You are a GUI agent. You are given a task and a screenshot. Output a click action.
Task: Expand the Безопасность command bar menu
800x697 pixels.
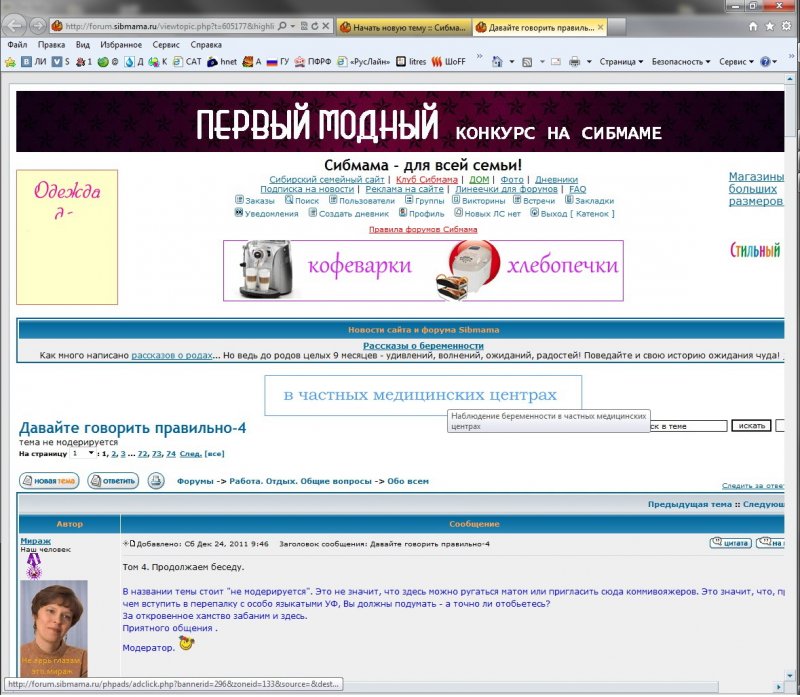pos(681,62)
